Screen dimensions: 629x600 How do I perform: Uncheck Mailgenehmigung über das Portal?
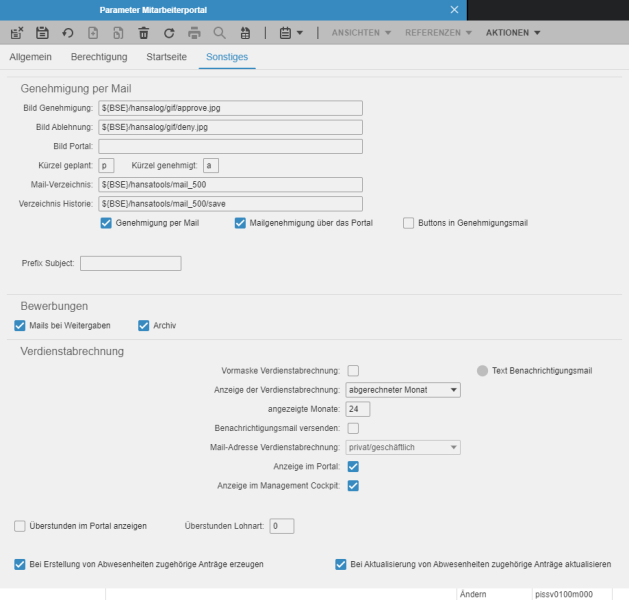240,223
